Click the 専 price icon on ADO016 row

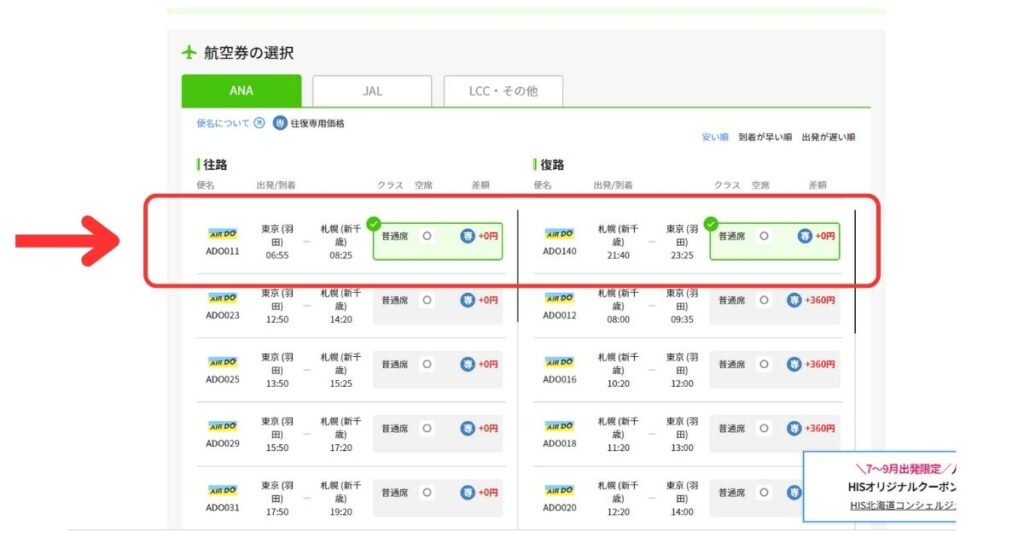pos(793,364)
